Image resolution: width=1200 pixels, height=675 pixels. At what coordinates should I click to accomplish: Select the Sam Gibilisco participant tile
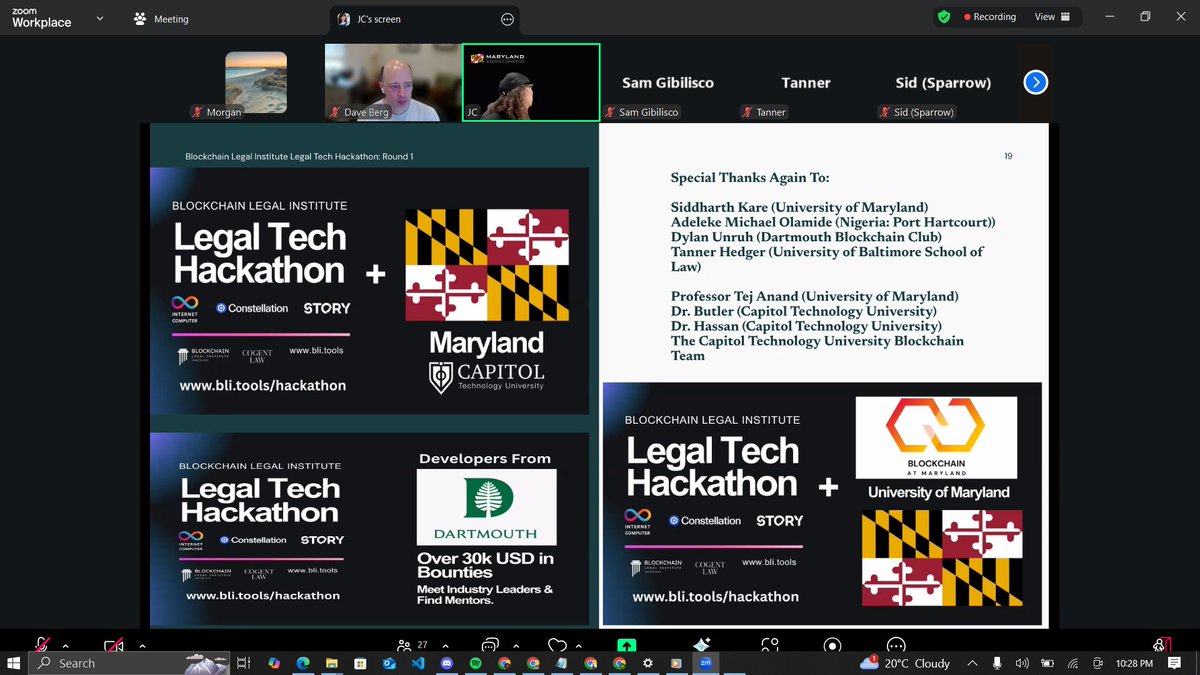[x=668, y=82]
